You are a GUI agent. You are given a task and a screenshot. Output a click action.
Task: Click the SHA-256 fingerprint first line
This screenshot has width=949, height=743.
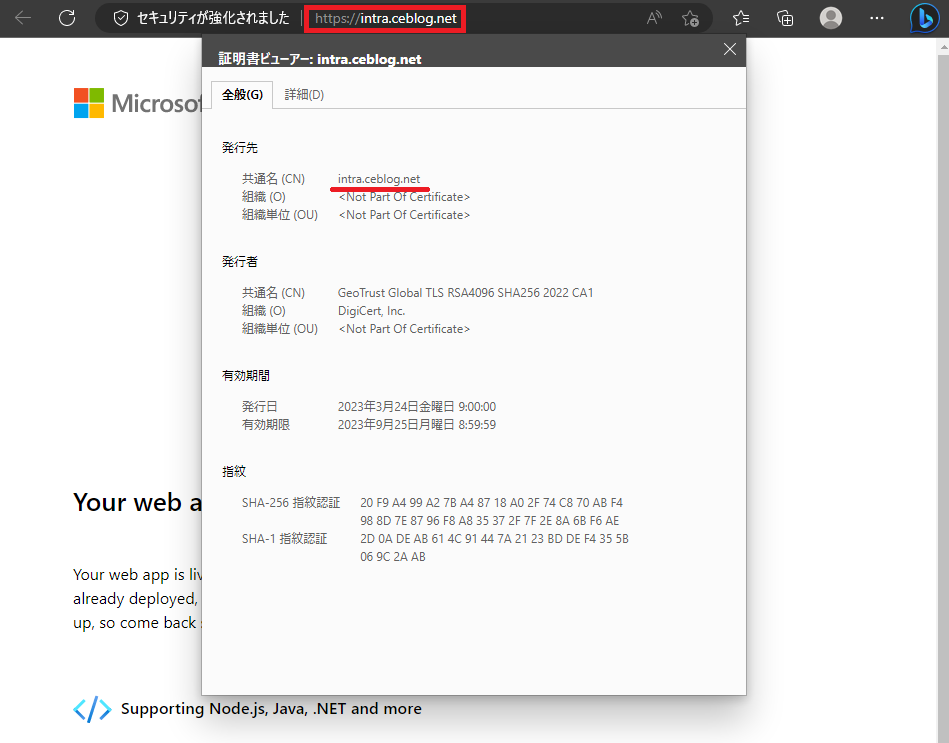(x=491, y=503)
